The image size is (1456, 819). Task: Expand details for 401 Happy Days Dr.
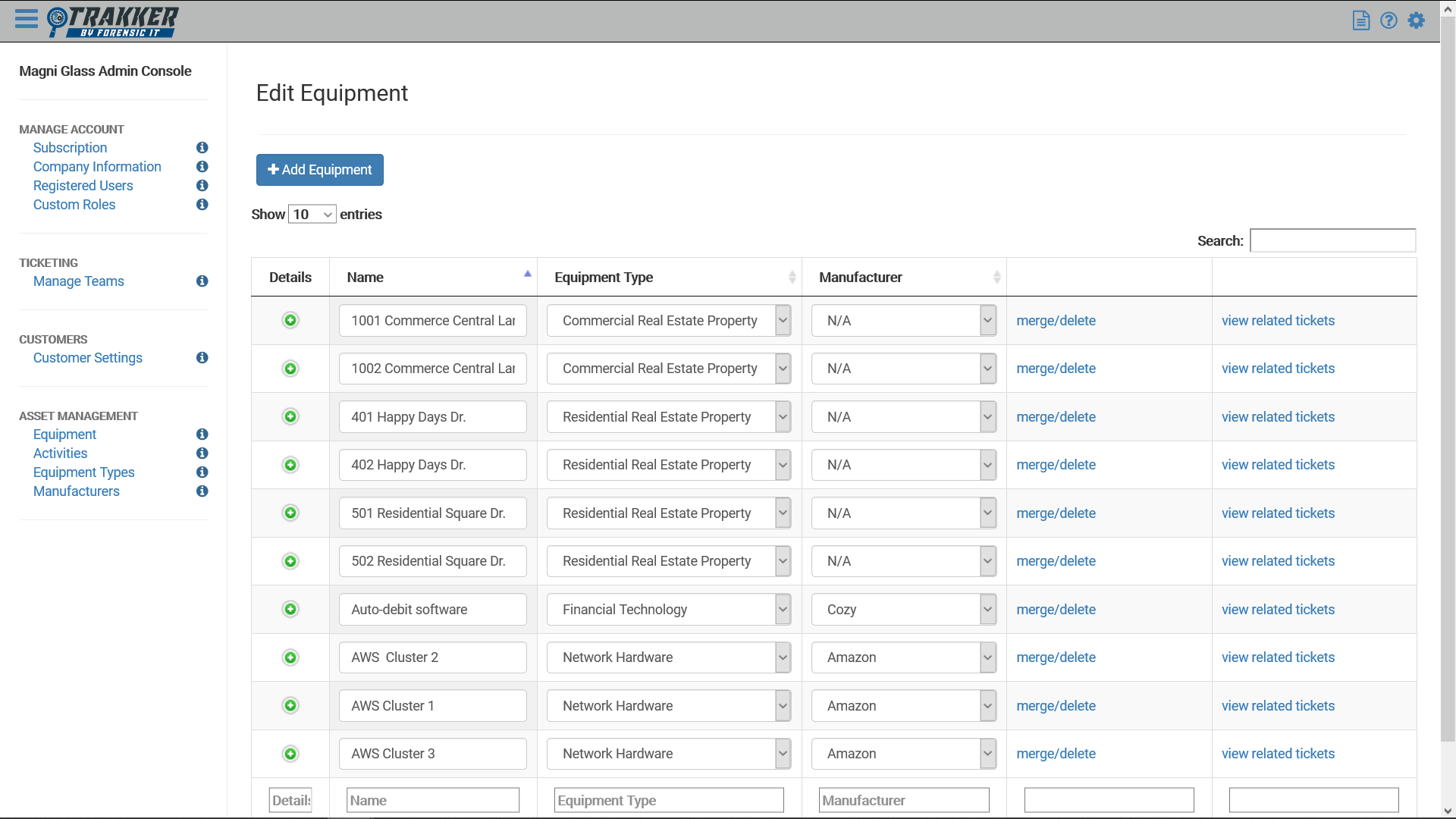(x=290, y=417)
